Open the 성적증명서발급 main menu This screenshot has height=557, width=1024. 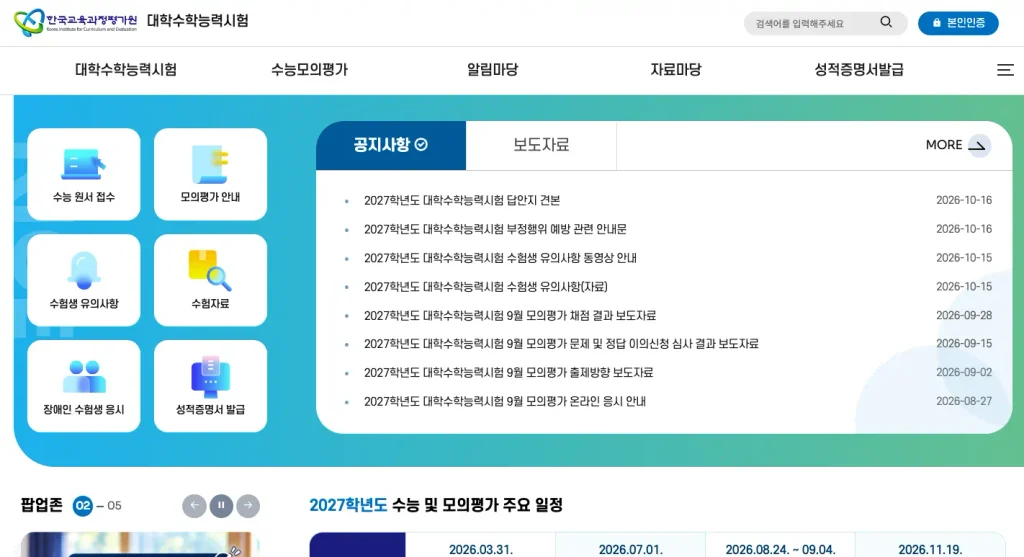click(x=859, y=70)
